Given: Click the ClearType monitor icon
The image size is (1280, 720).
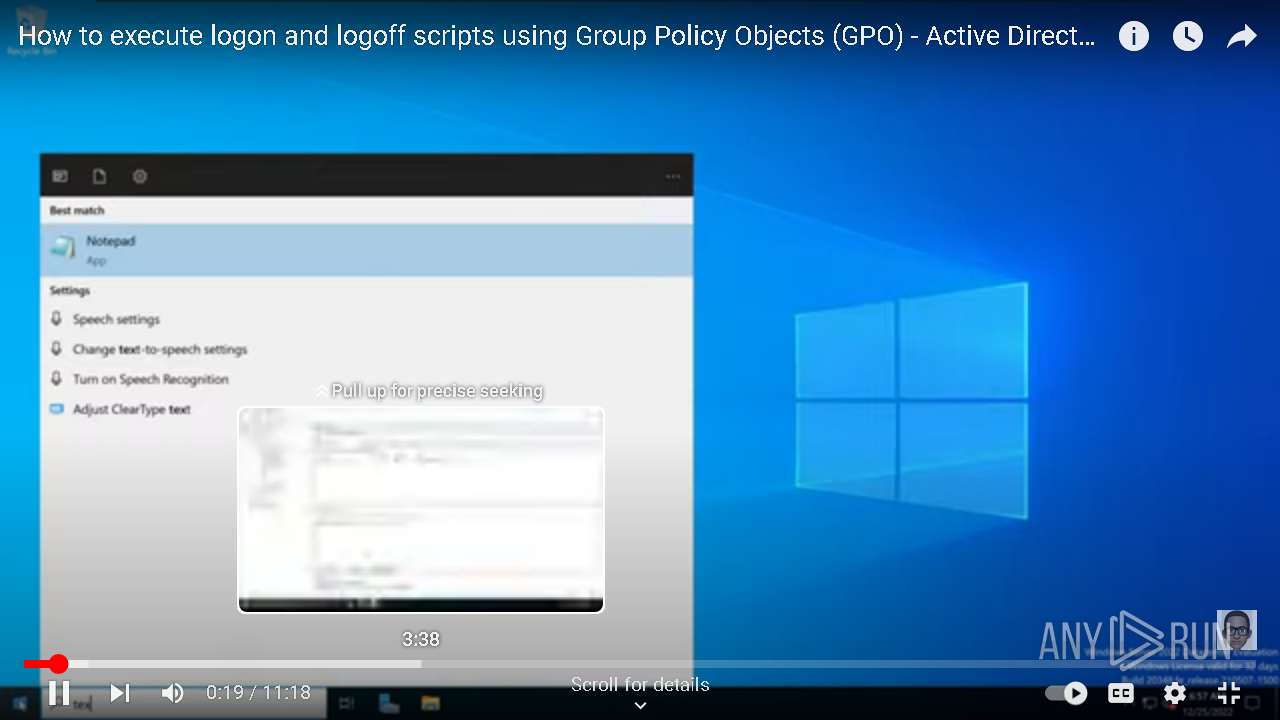Looking at the screenshot, I should [x=56, y=409].
